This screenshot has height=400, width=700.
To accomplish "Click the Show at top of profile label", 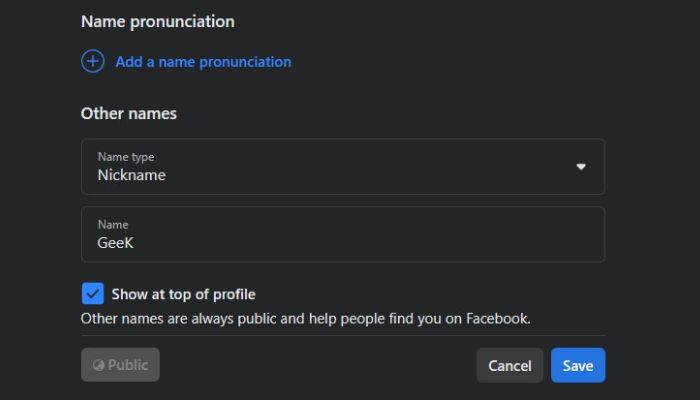I will (183, 294).
